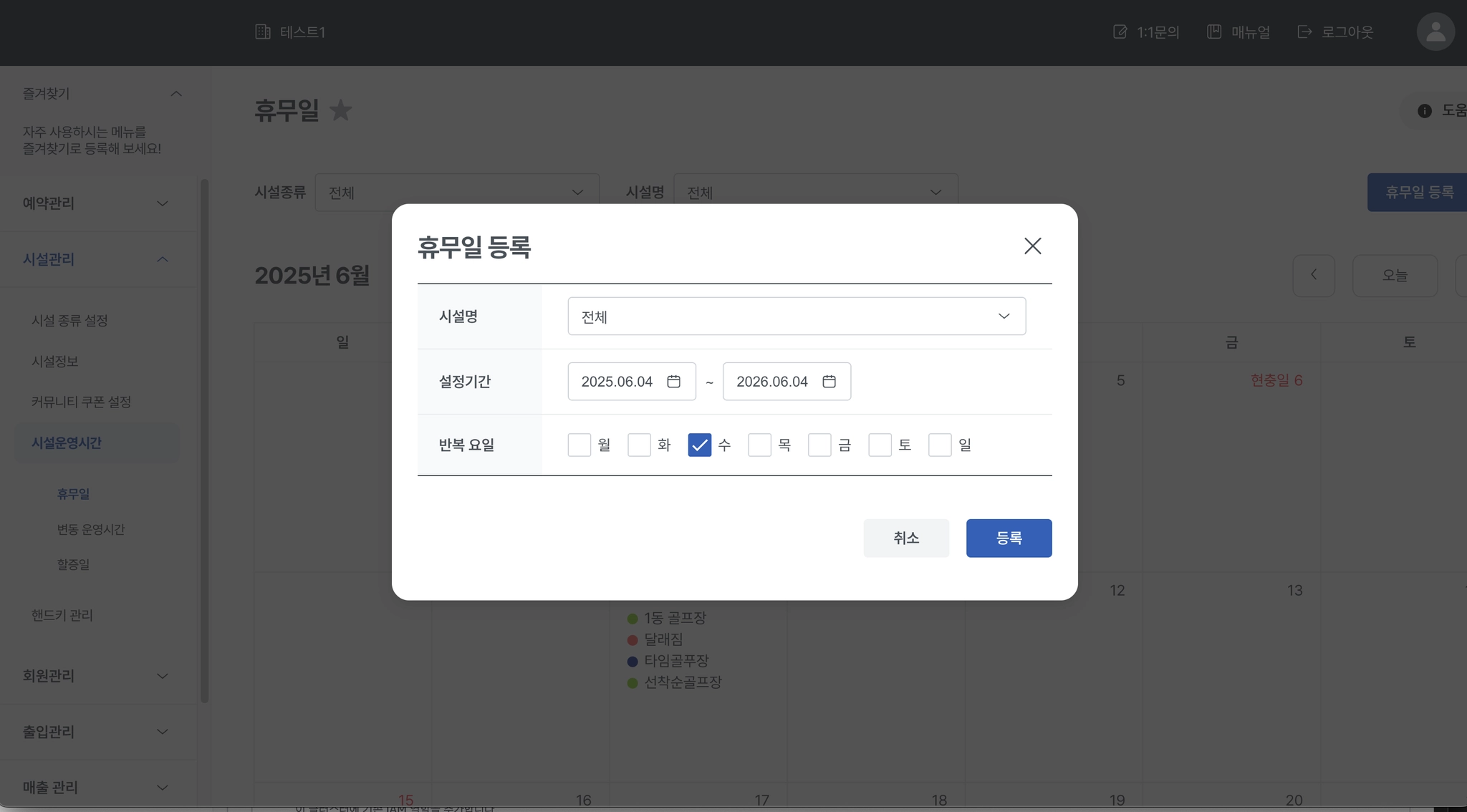Open 변동 운영시간 submenu item

coord(91,529)
